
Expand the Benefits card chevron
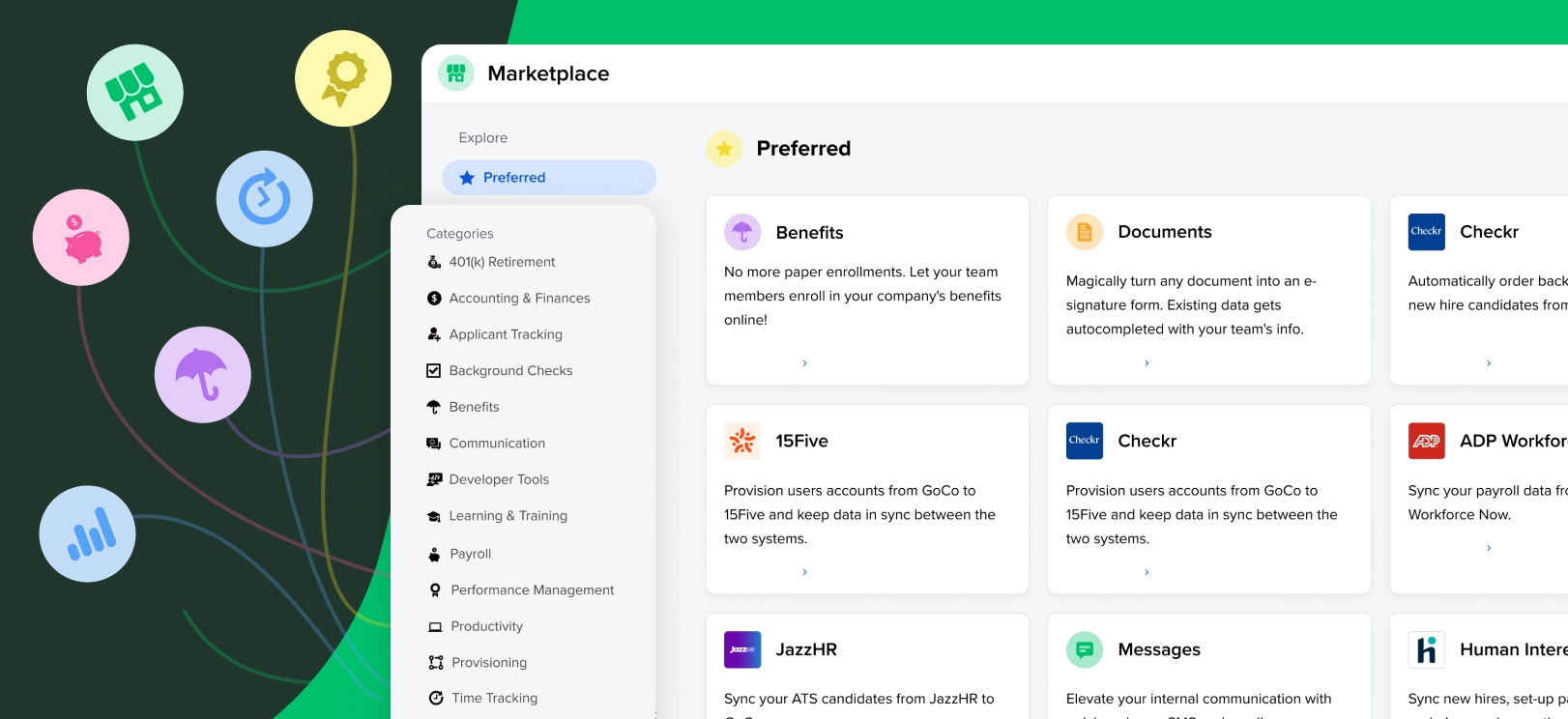pyautogui.click(x=804, y=363)
